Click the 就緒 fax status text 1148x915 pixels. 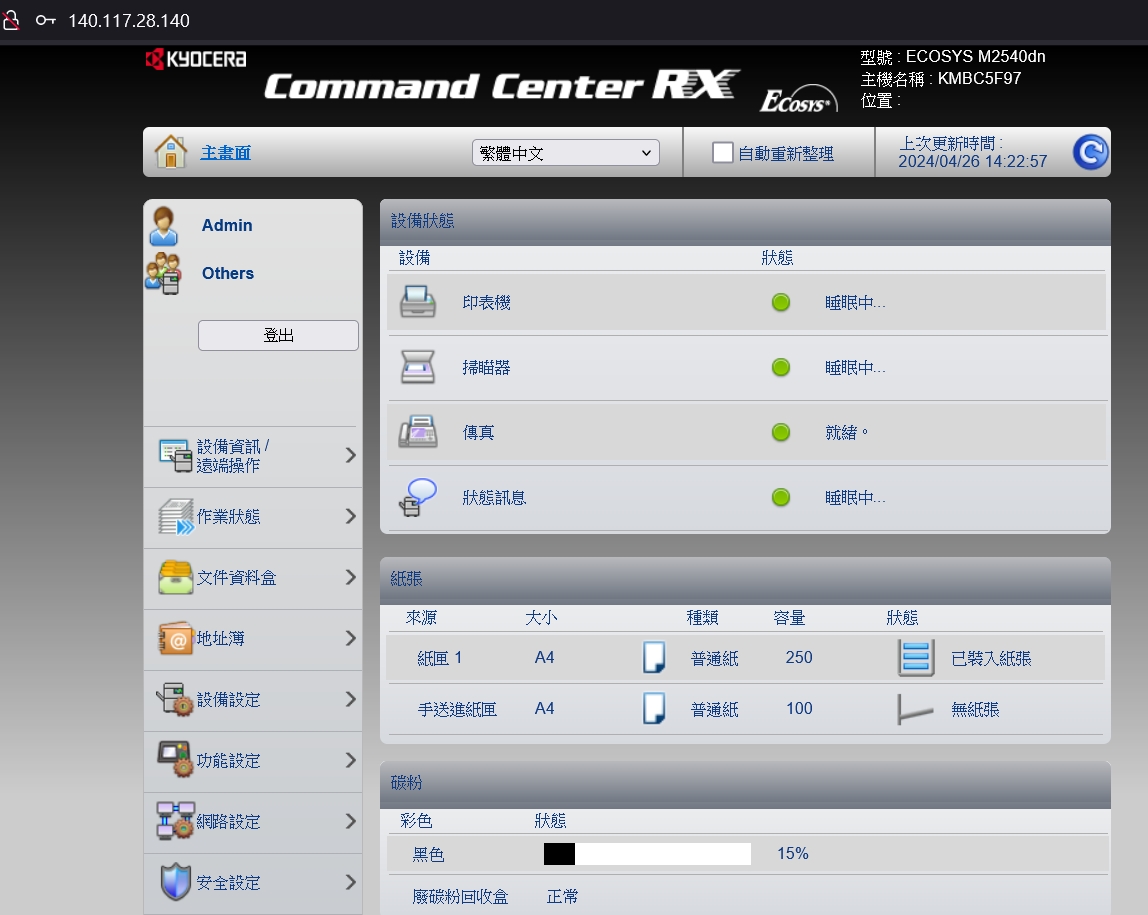pyautogui.click(x=846, y=433)
